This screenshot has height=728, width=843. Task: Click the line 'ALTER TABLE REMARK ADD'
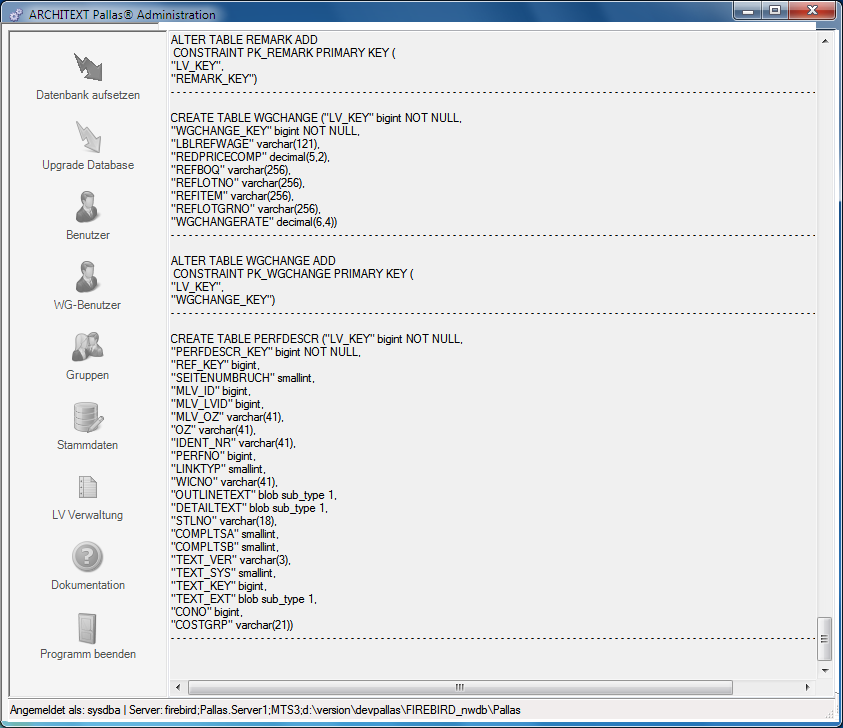[x=244, y=40]
